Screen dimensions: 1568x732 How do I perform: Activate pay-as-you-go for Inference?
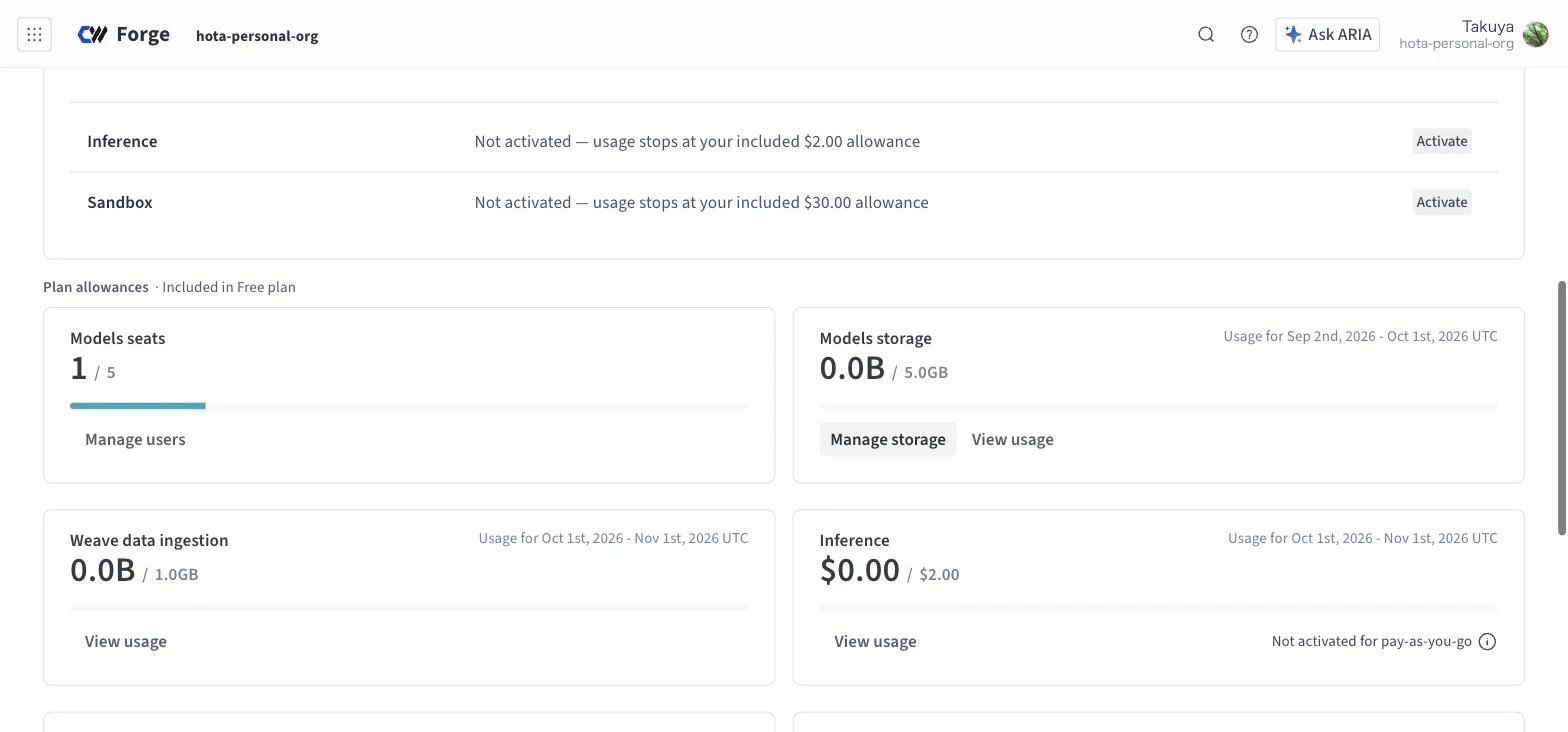(1442, 141)
